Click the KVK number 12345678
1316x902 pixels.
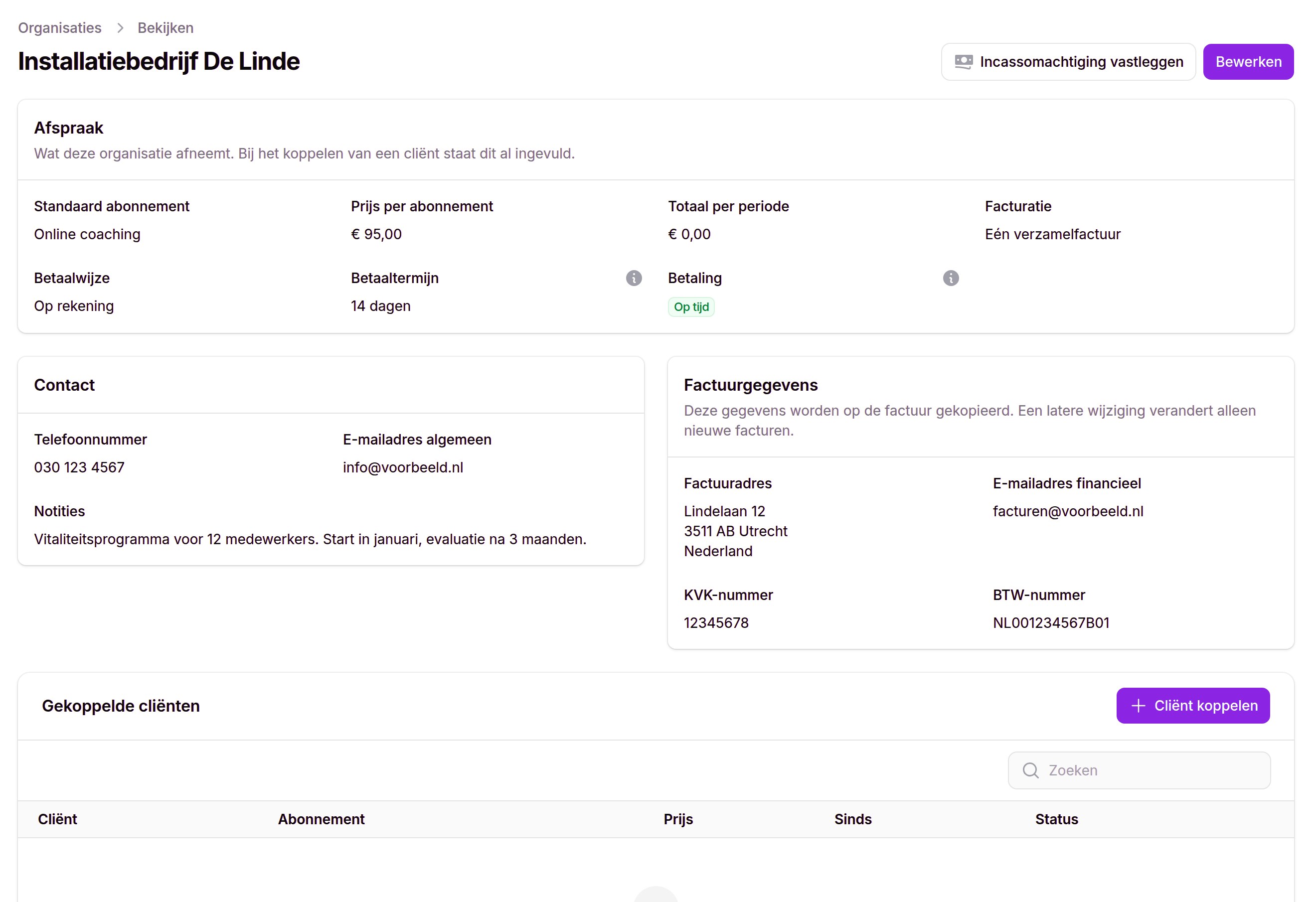click(x=716, y=622)
